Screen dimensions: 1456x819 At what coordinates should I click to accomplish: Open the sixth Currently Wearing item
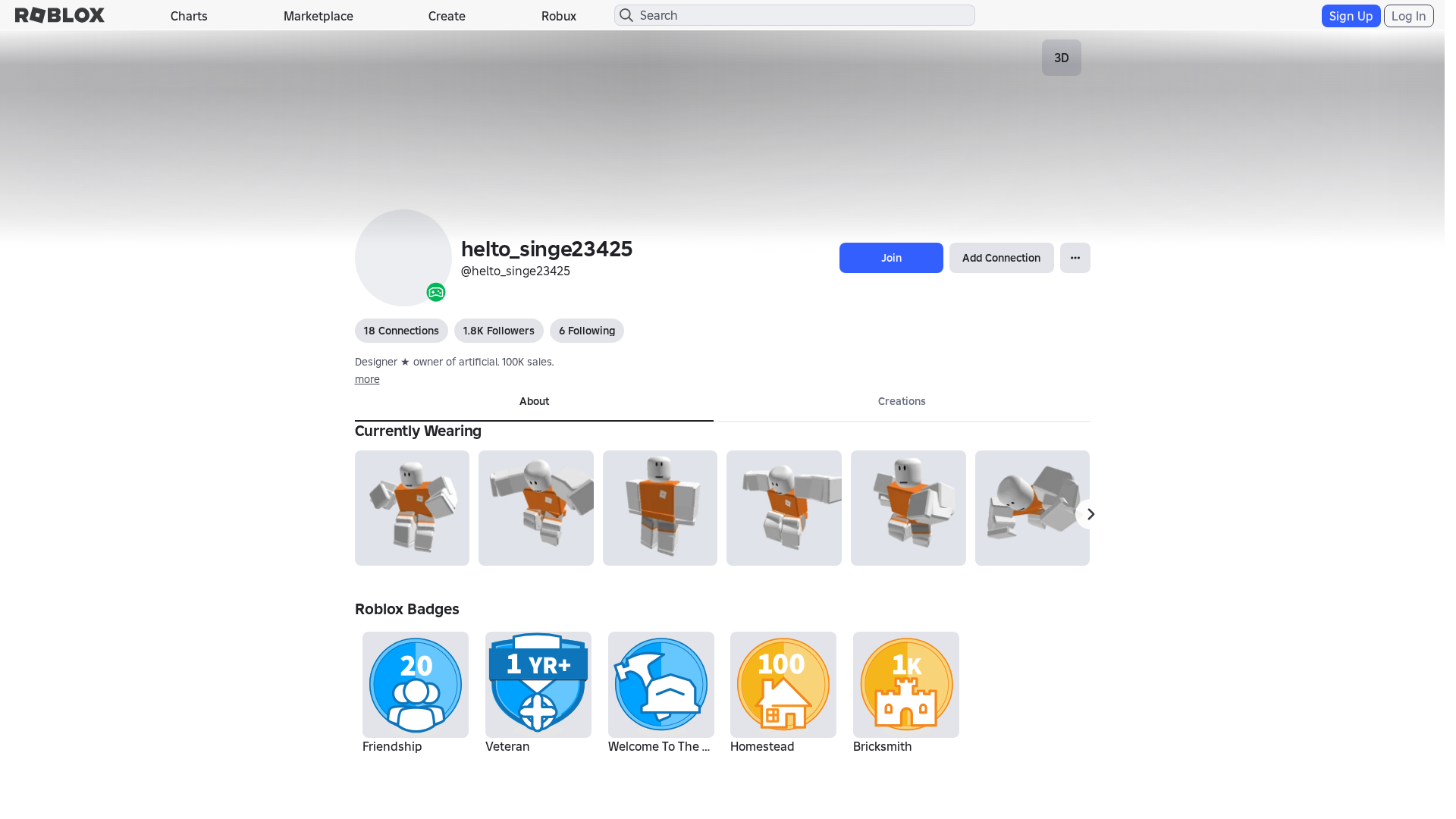tap(1032, 508)
